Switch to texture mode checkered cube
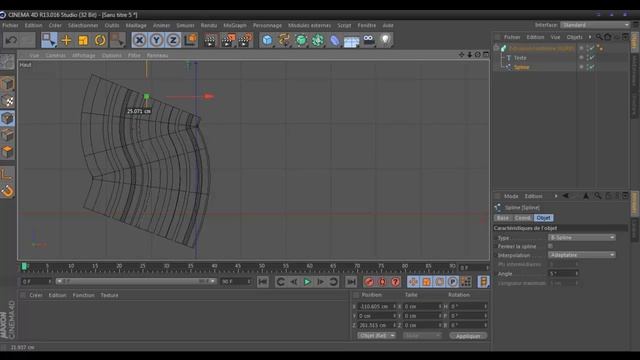640x360 pixels. coord(7,101)
